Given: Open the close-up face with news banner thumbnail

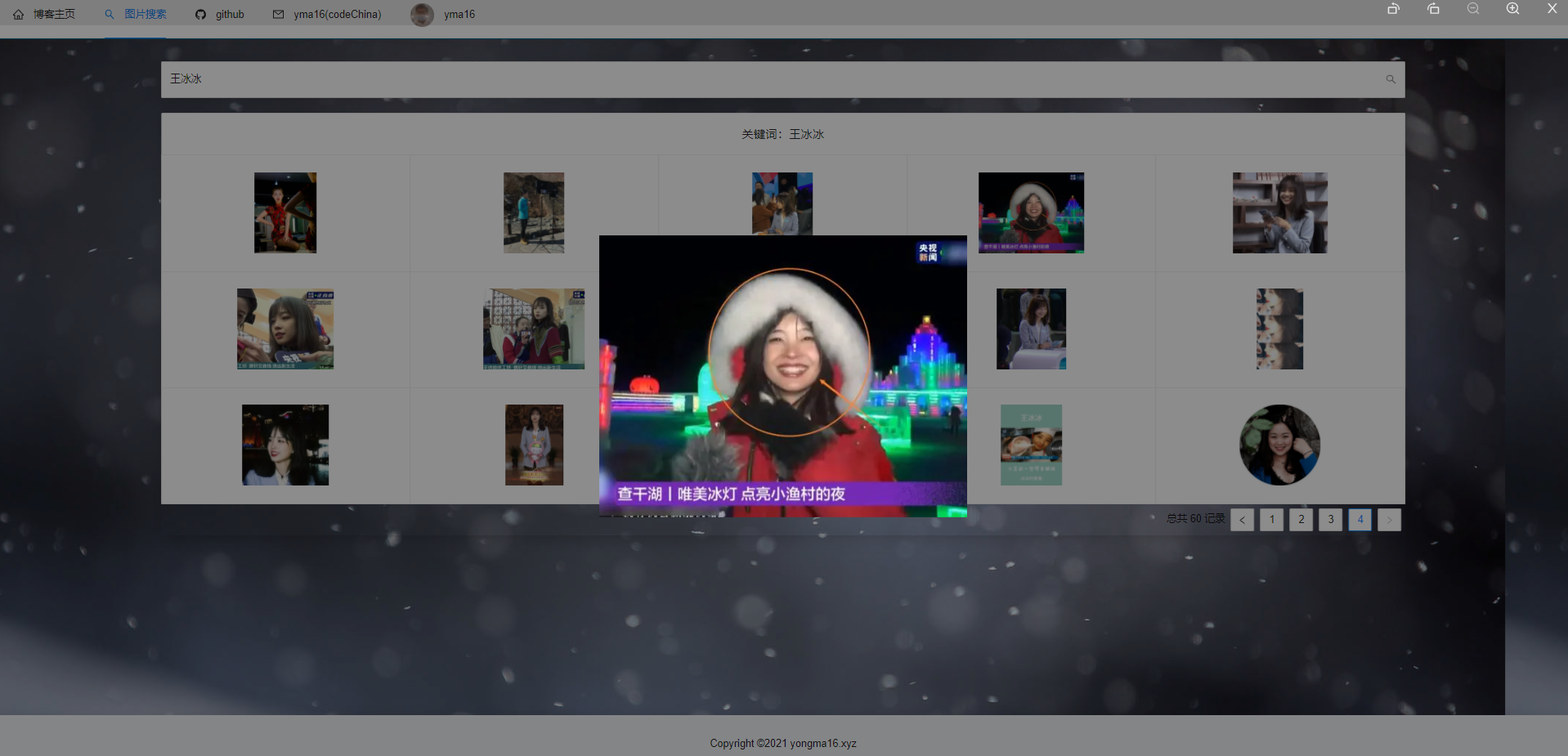Looking at the screenshot, I should [285, 329].
